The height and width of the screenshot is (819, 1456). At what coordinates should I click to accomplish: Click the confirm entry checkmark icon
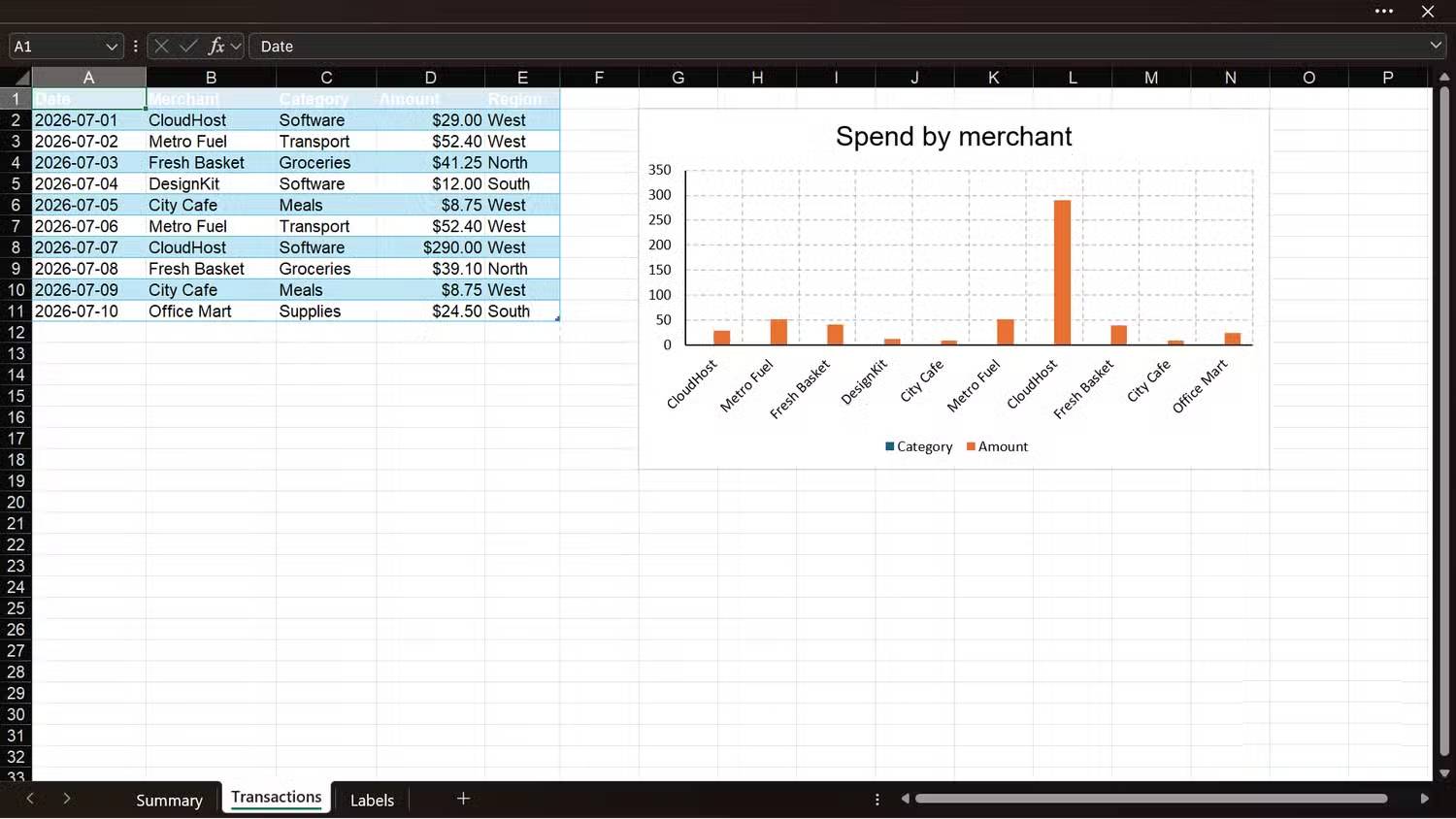(188, 46)
